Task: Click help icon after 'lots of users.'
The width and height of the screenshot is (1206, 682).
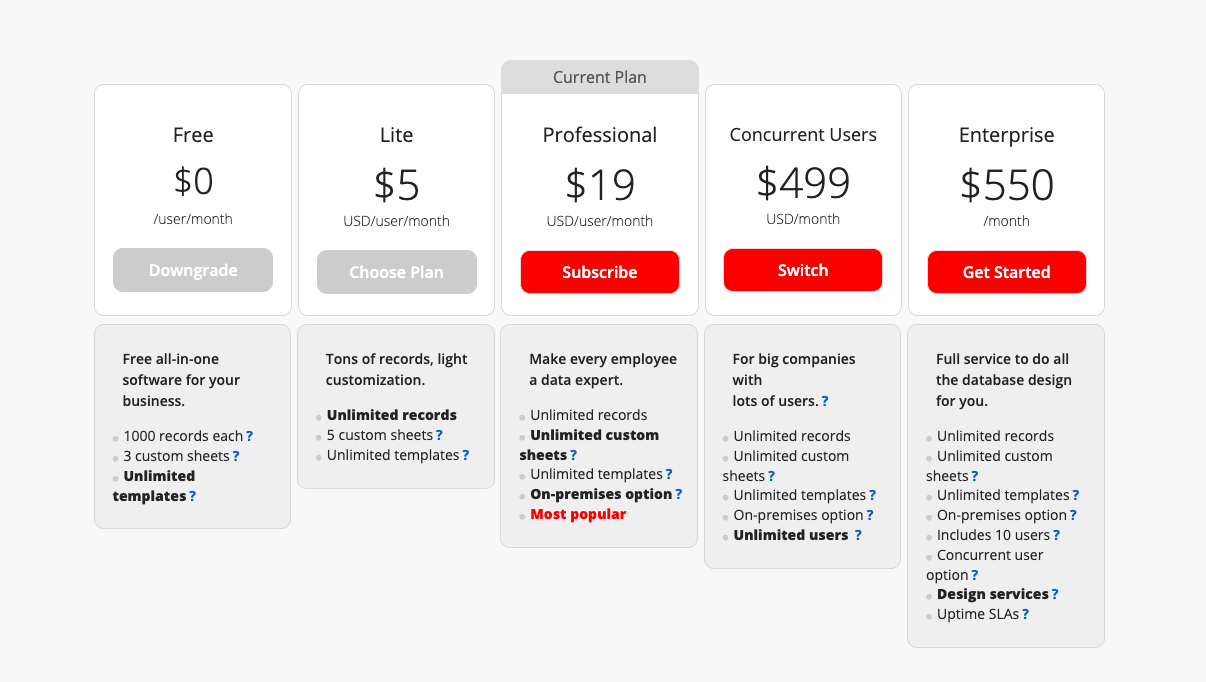Action: click(x=825, y=401)
